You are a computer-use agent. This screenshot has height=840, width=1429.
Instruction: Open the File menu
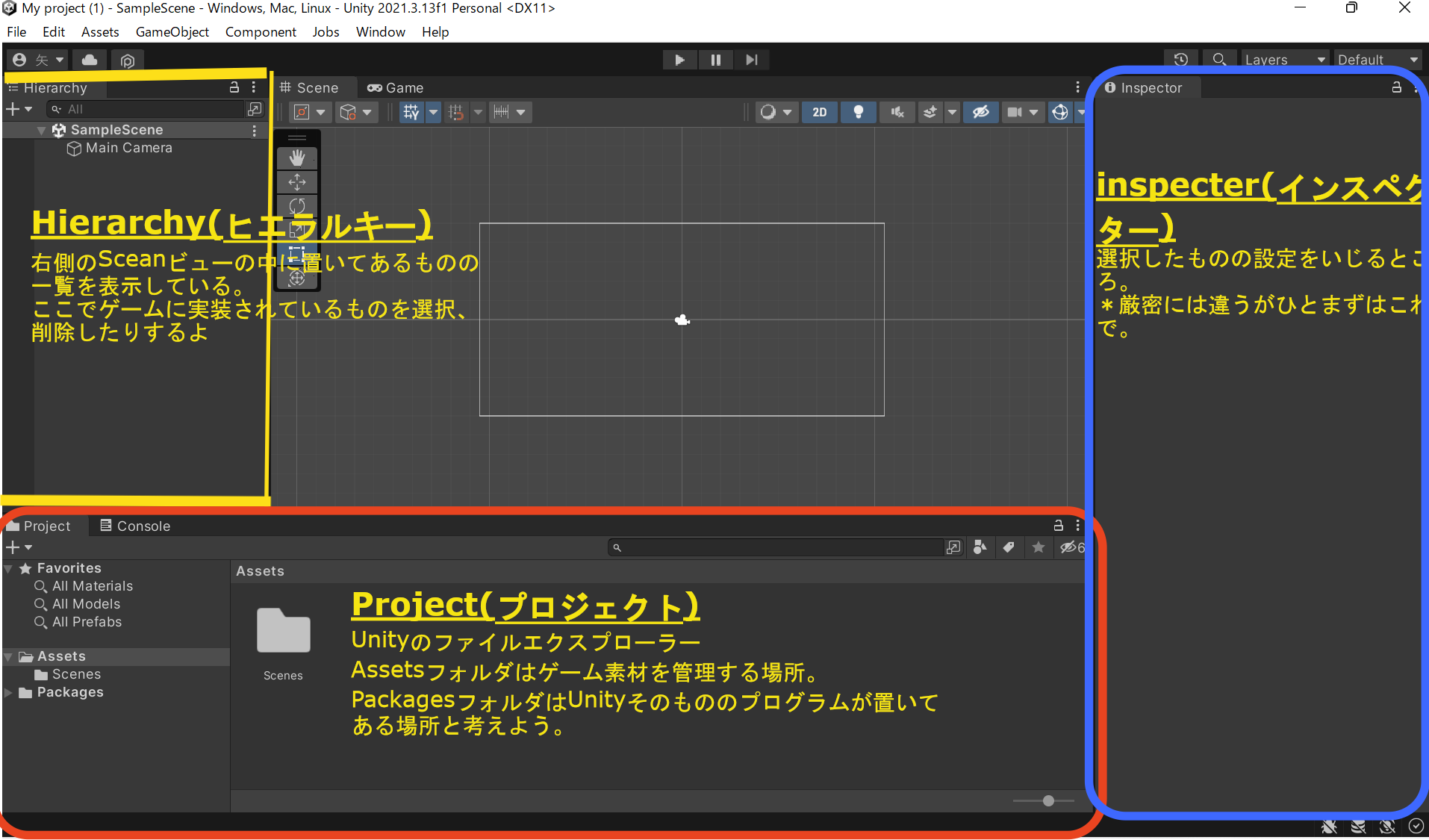16,32
